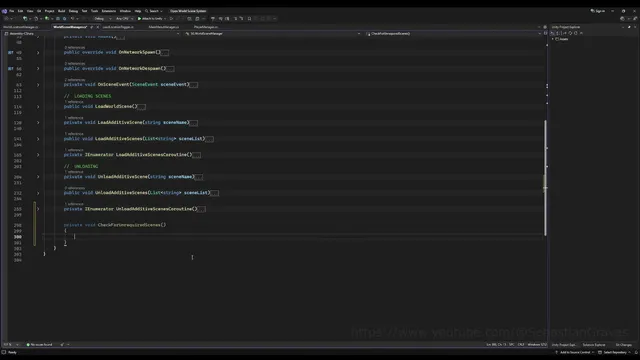The width and height of the screenshot is (640, 360).
Task: Expand the LoadAdditiveScene method
Action: (x=38, y=122)
